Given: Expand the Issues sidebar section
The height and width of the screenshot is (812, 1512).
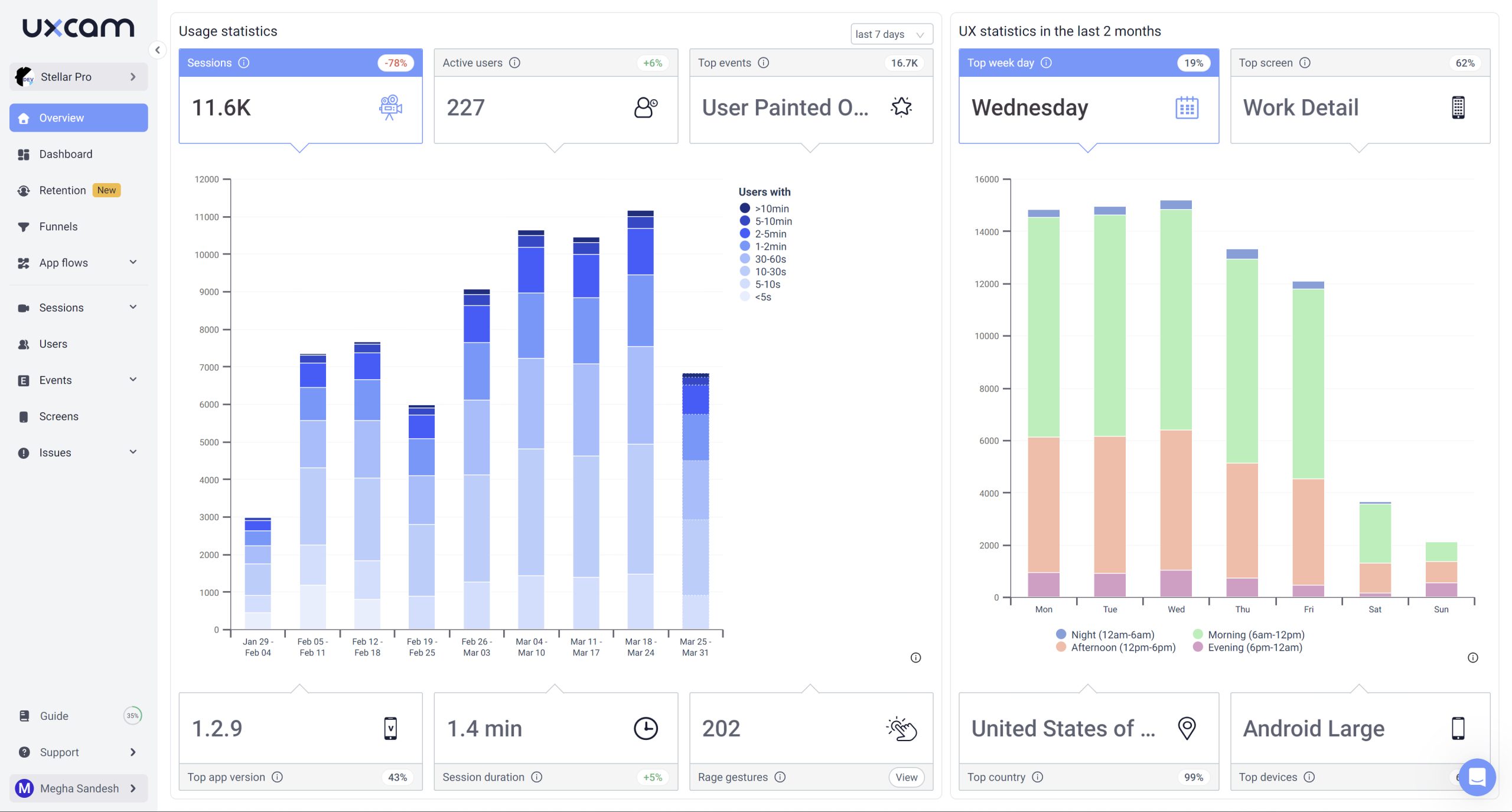Looking at the screenshot, I should pyautogui.click(x=133, y=452).
